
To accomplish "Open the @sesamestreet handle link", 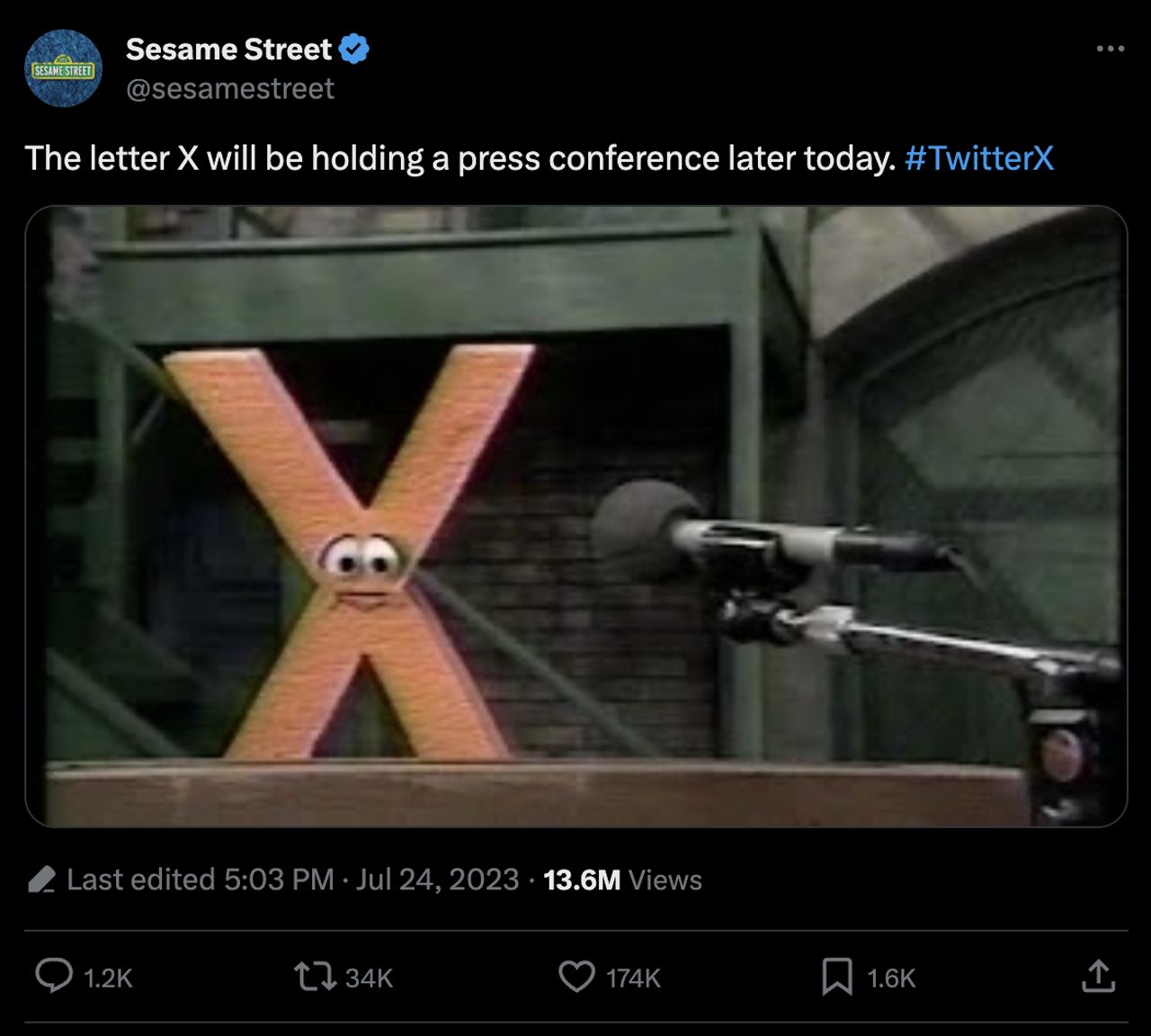I will (x=230, y=88).
